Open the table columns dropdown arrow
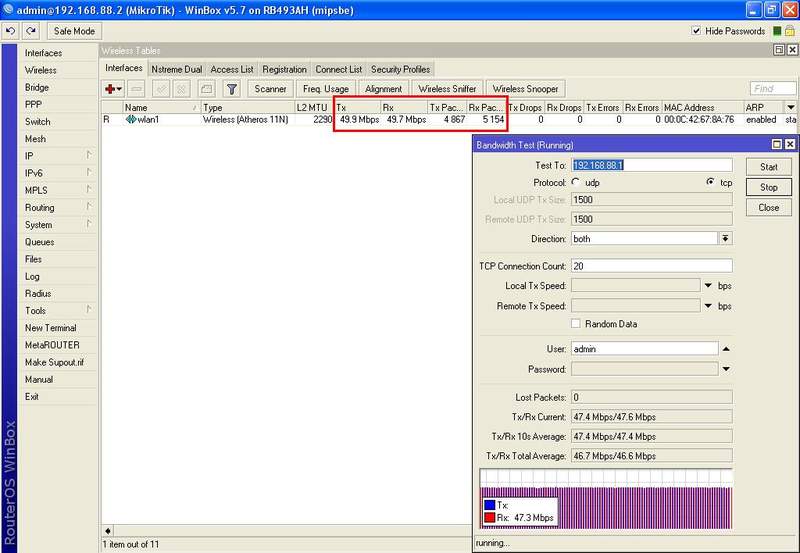 (x=790, y=107)
